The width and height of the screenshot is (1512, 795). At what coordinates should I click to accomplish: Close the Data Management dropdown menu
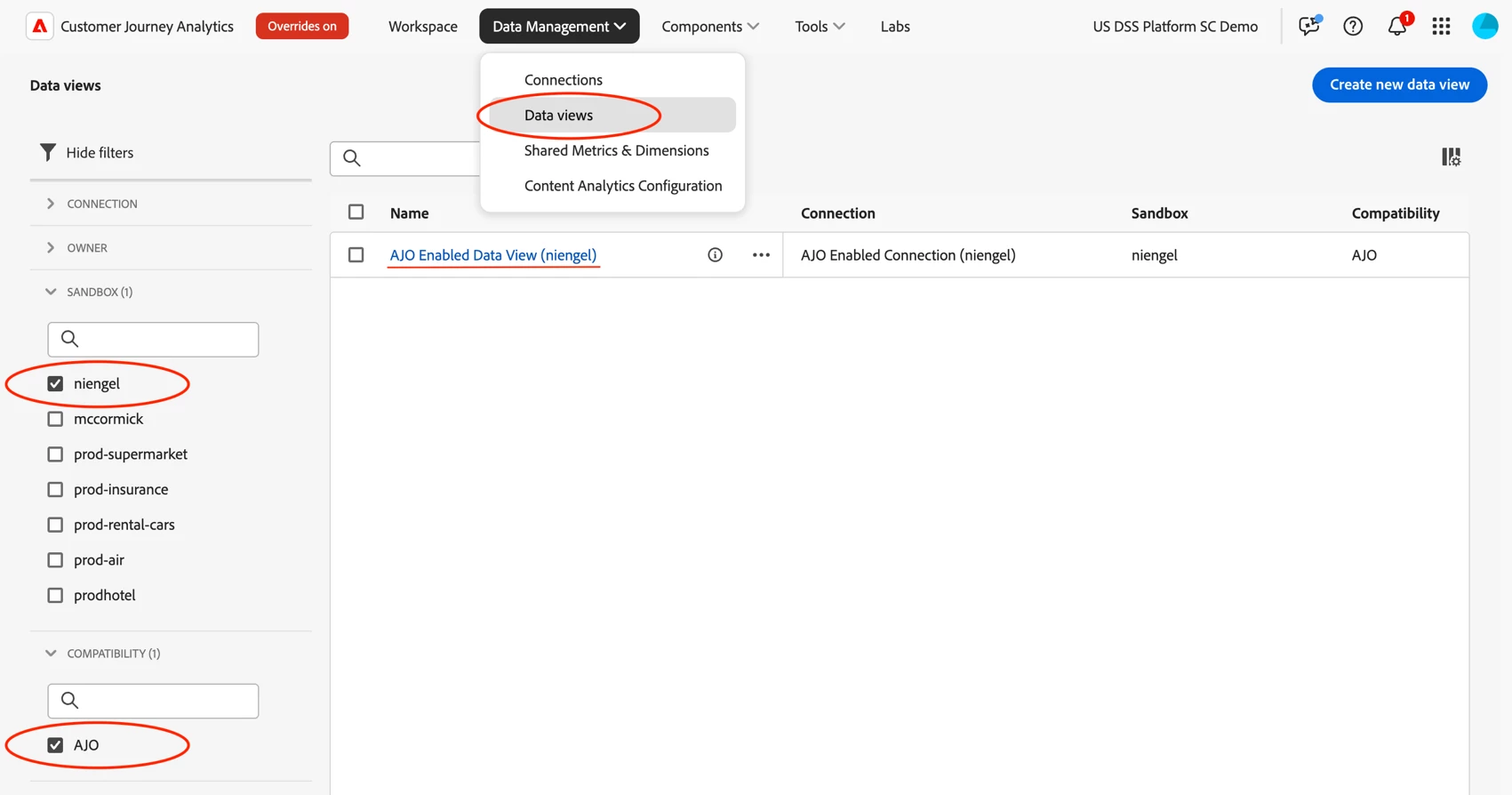[559, 26]
